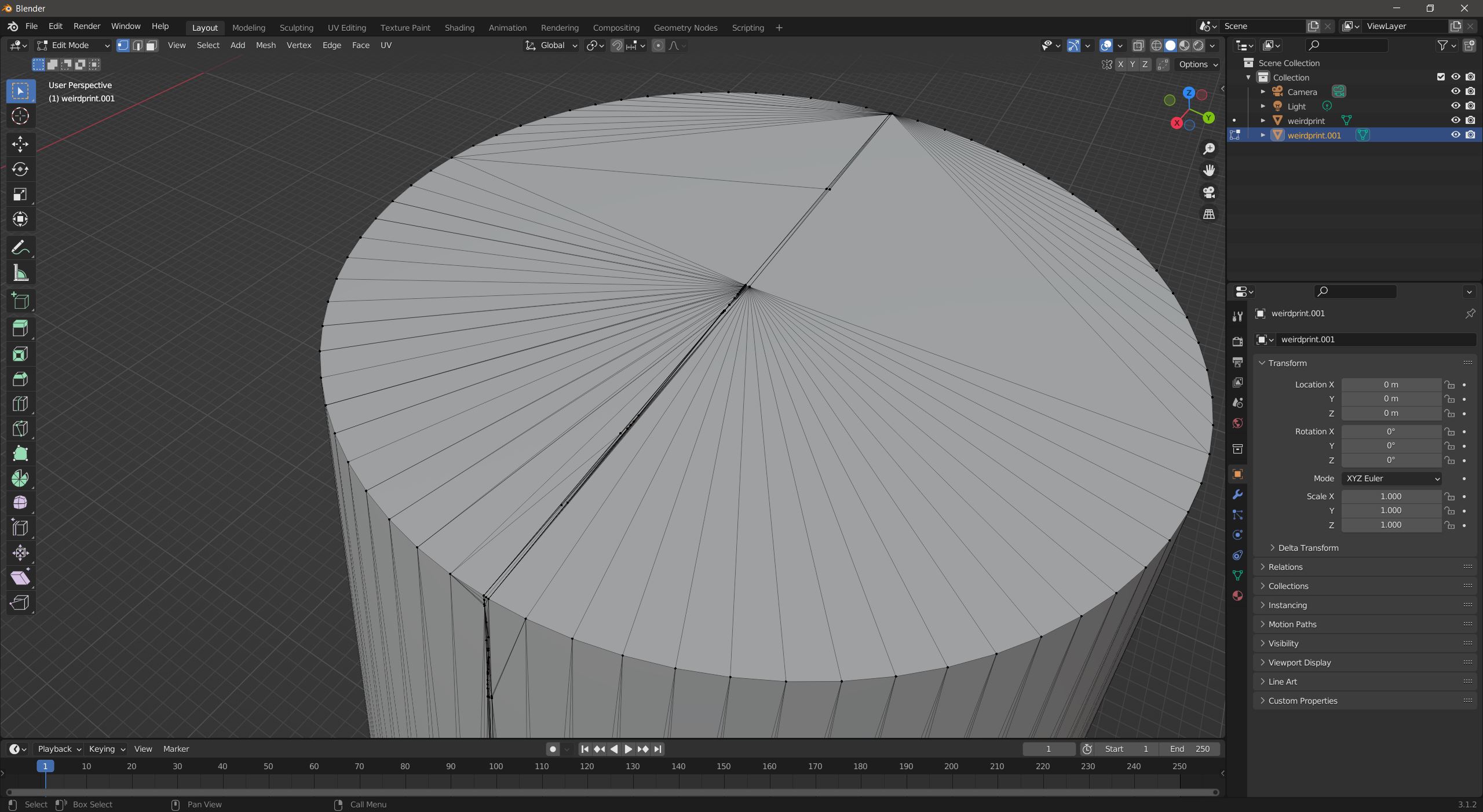
Task: Toggle camera view in viewport
Action: 1209,192
